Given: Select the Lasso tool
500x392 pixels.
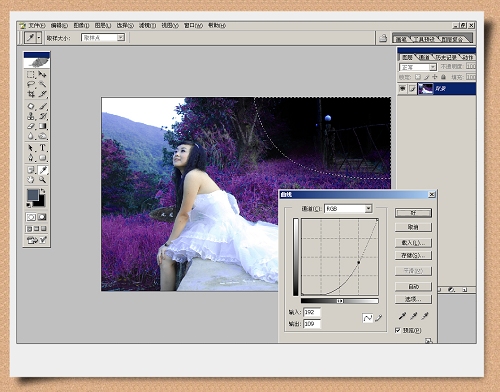Looking at the screenshot, I should [31, 84].
